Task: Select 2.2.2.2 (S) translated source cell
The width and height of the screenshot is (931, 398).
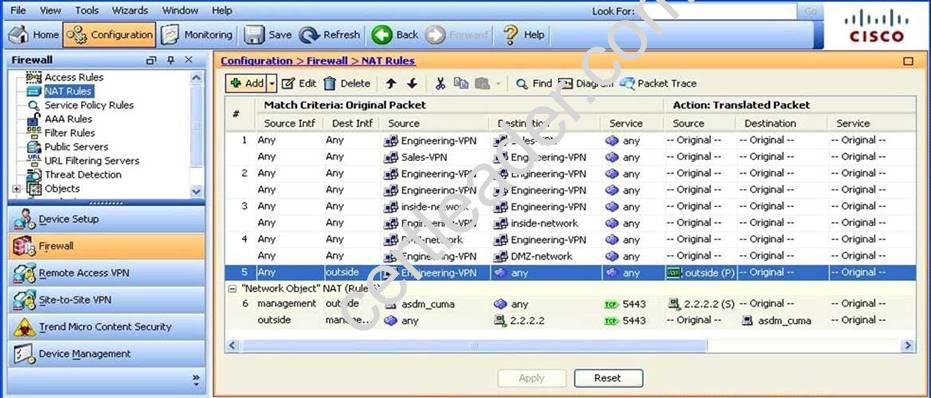Action: coord(700,304)
